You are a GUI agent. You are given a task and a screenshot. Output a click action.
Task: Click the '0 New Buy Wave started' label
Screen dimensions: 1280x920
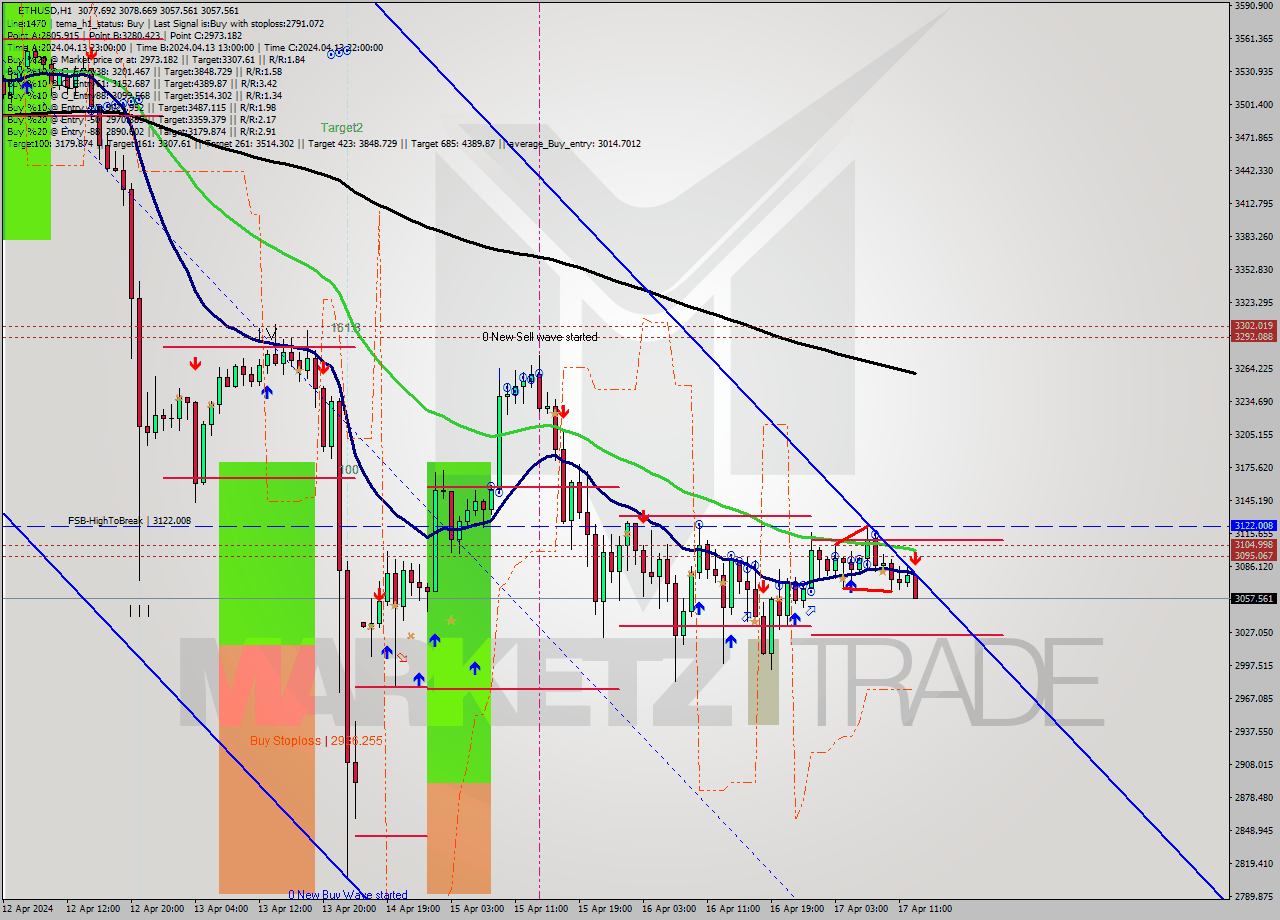pos(348,895)
